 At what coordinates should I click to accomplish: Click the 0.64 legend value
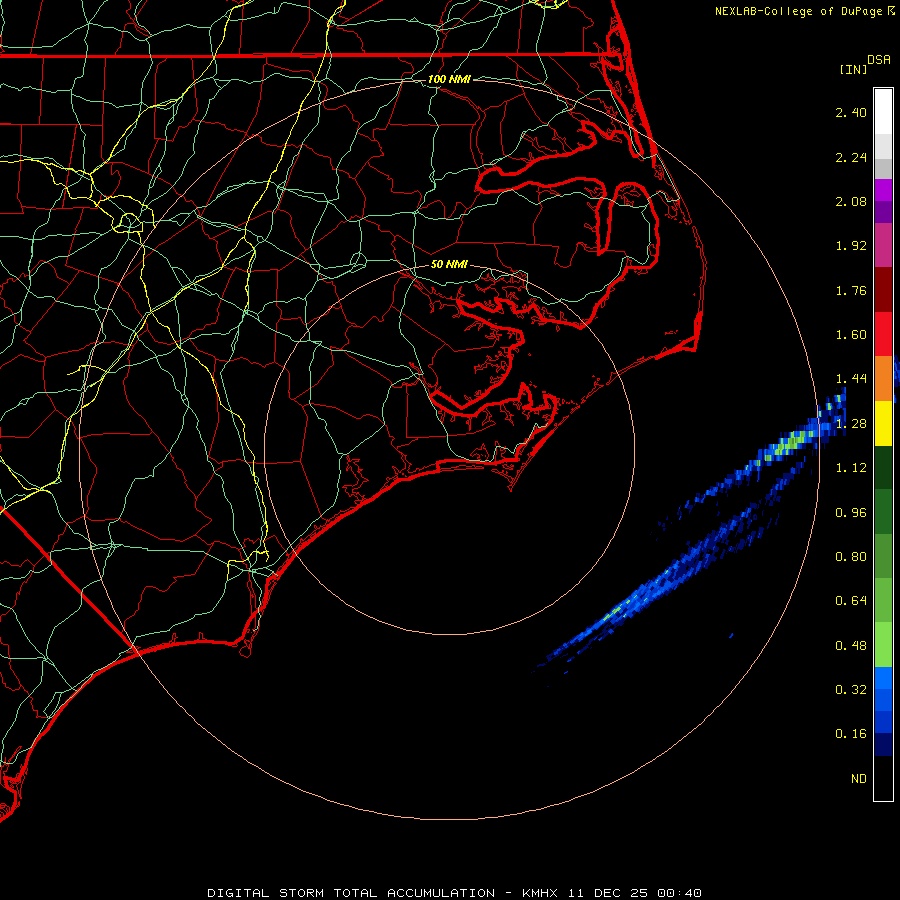(x=851, y=601)
